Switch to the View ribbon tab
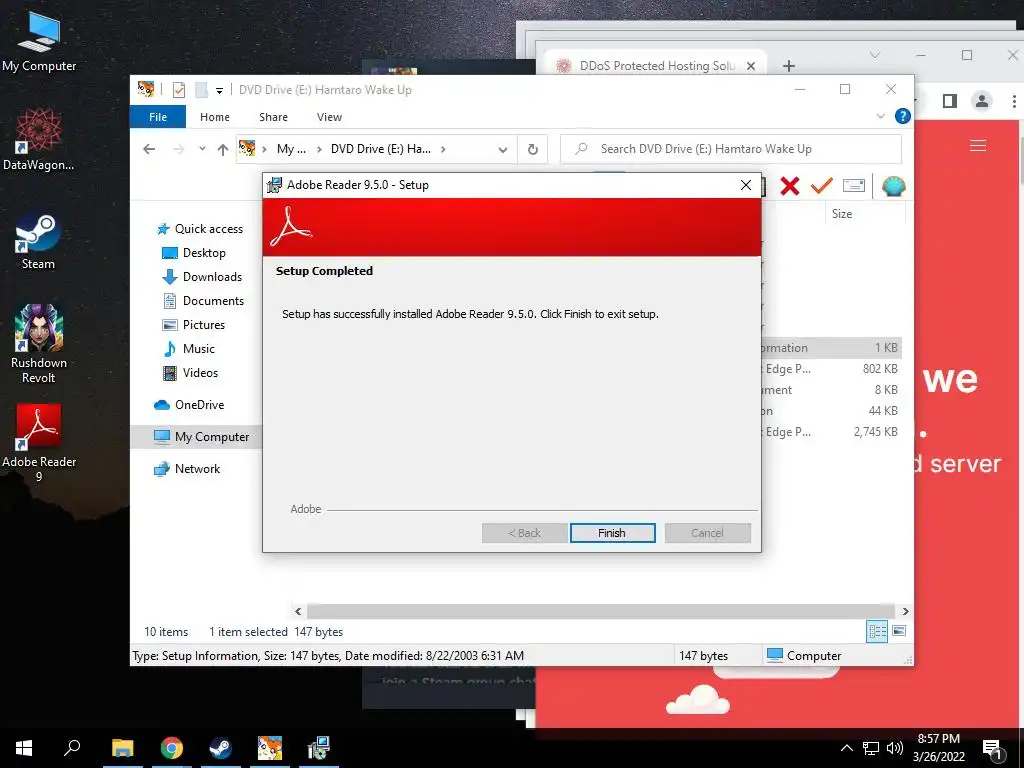Image resolution: width=1024 pixels, height=768 pixels. coord(329,117)
